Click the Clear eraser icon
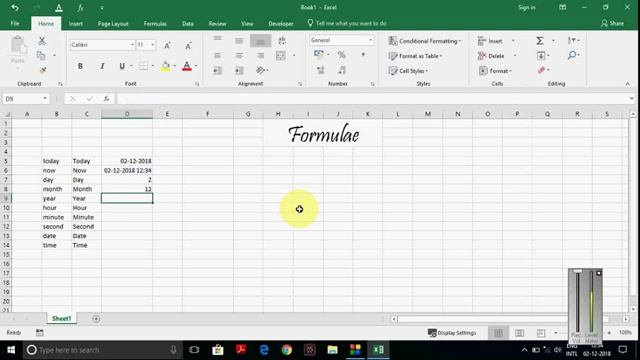640x360 pixels. click(541, 70)
